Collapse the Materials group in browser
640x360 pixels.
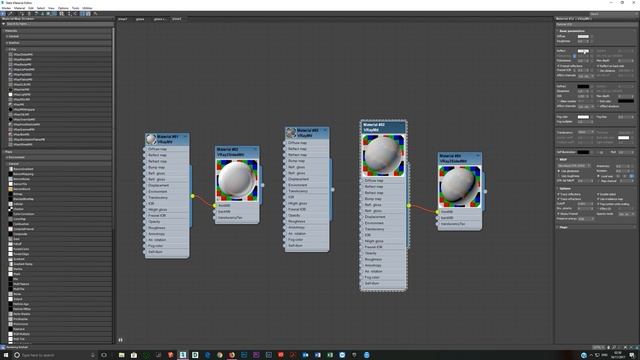tap(4, 31)
